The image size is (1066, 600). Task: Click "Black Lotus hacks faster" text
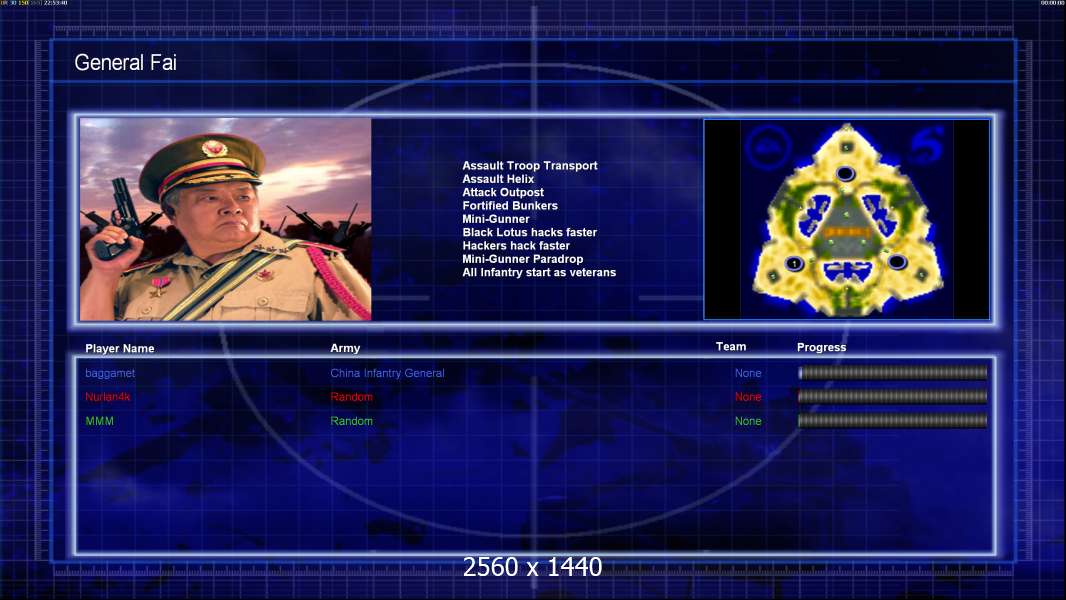point(530,232)
